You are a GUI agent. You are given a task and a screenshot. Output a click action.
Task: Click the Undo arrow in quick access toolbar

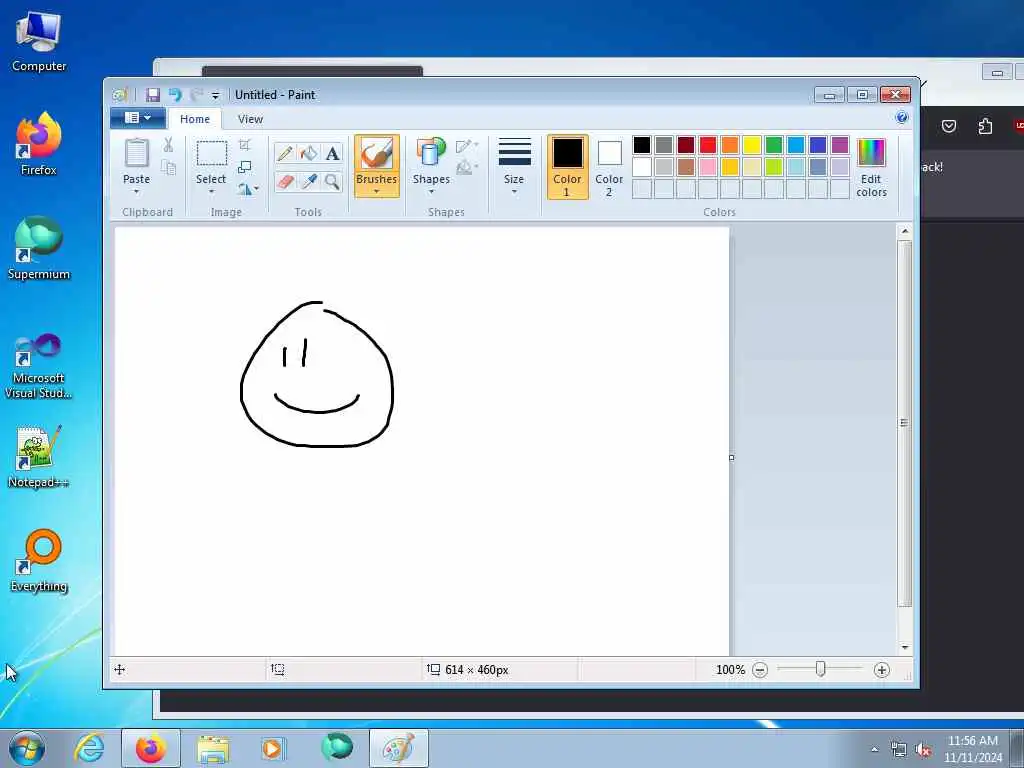point(175,95)
